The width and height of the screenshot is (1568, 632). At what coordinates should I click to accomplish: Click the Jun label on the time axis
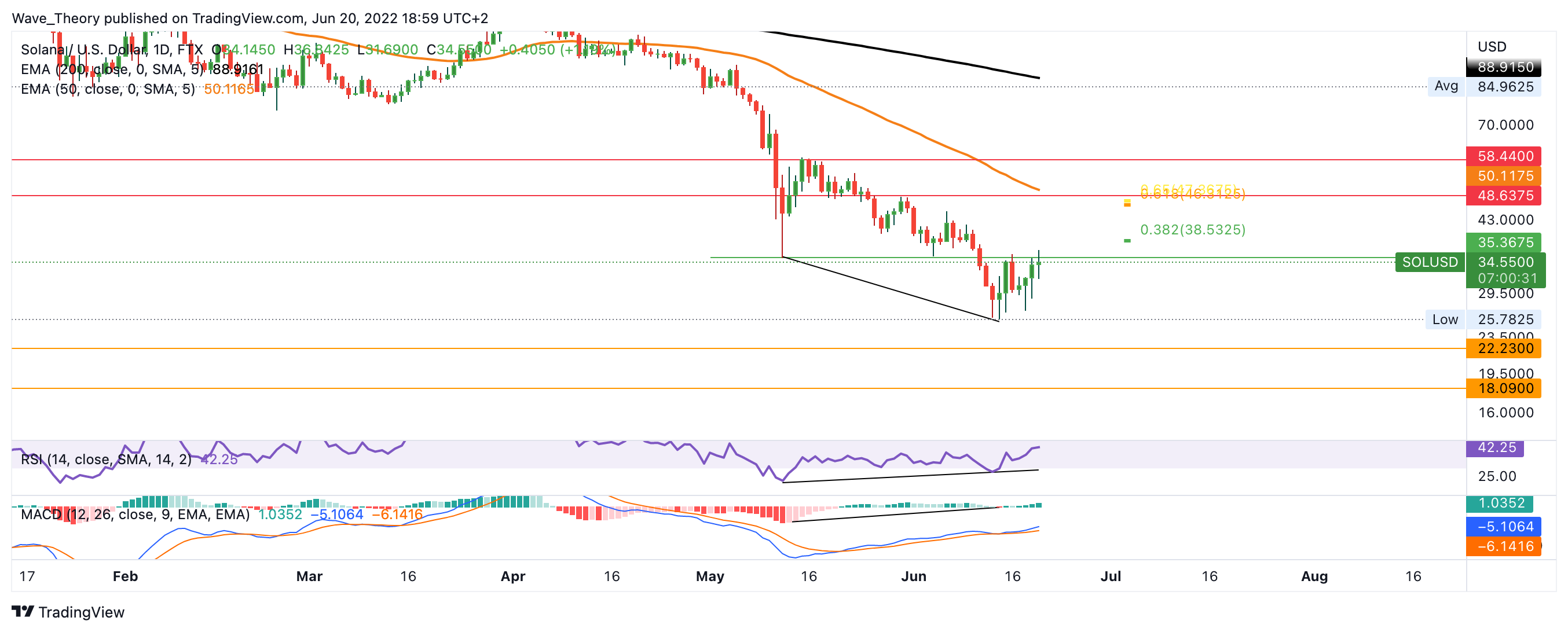[913, 576]
